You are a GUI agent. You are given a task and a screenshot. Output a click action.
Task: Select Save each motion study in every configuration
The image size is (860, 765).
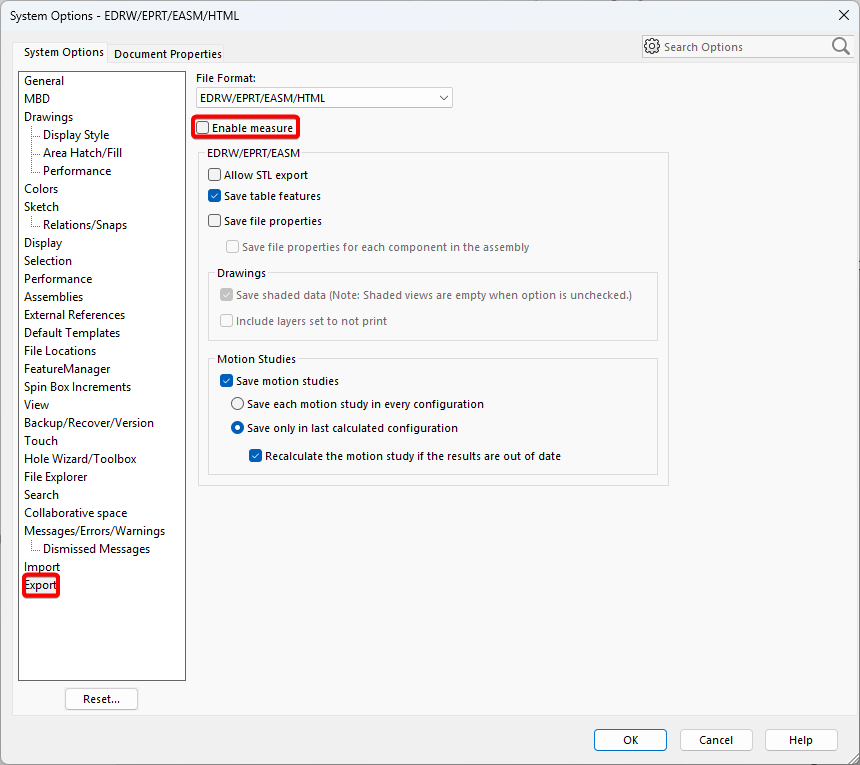tap(237, 404)
